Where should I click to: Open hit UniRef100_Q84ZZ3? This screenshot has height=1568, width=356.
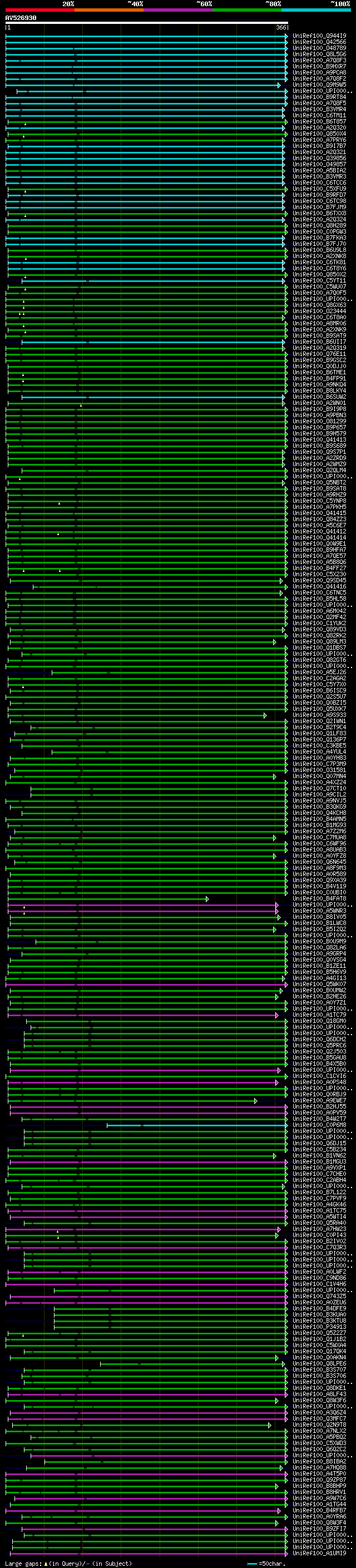click(x=319, y=519)
